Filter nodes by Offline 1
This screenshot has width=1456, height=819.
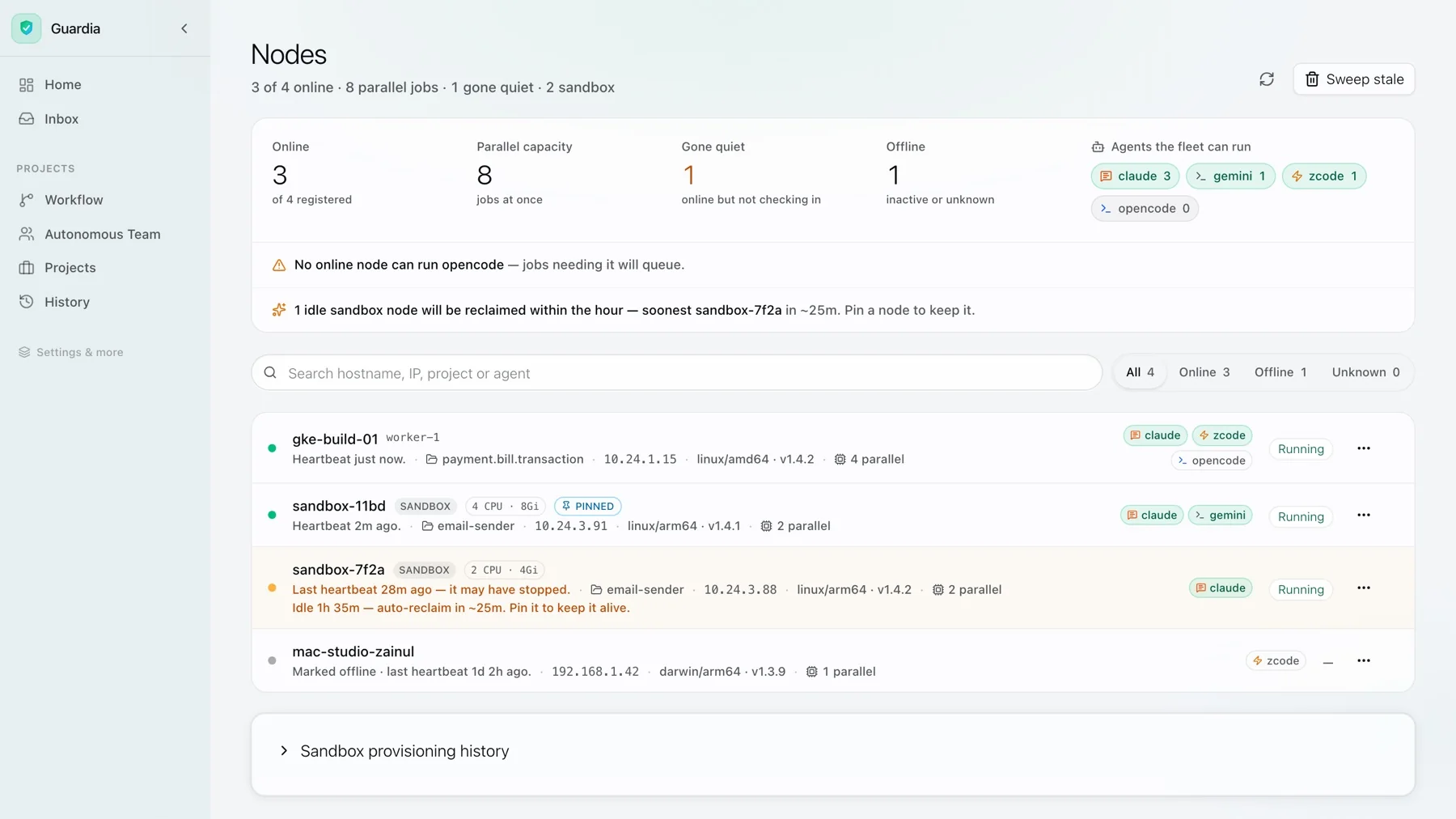[1280, 372]
